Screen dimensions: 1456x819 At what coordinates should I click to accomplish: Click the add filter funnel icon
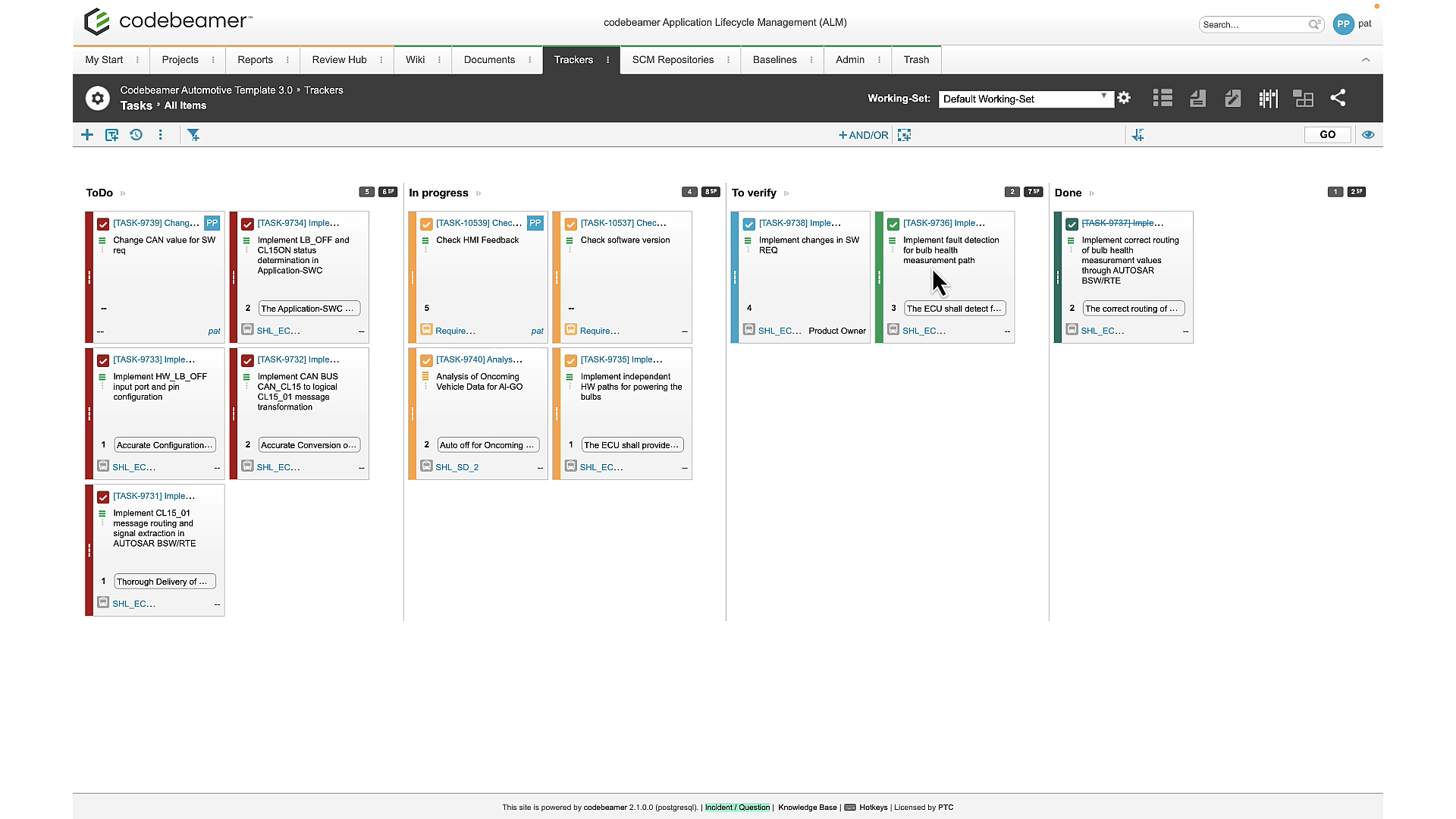(193, 134)
